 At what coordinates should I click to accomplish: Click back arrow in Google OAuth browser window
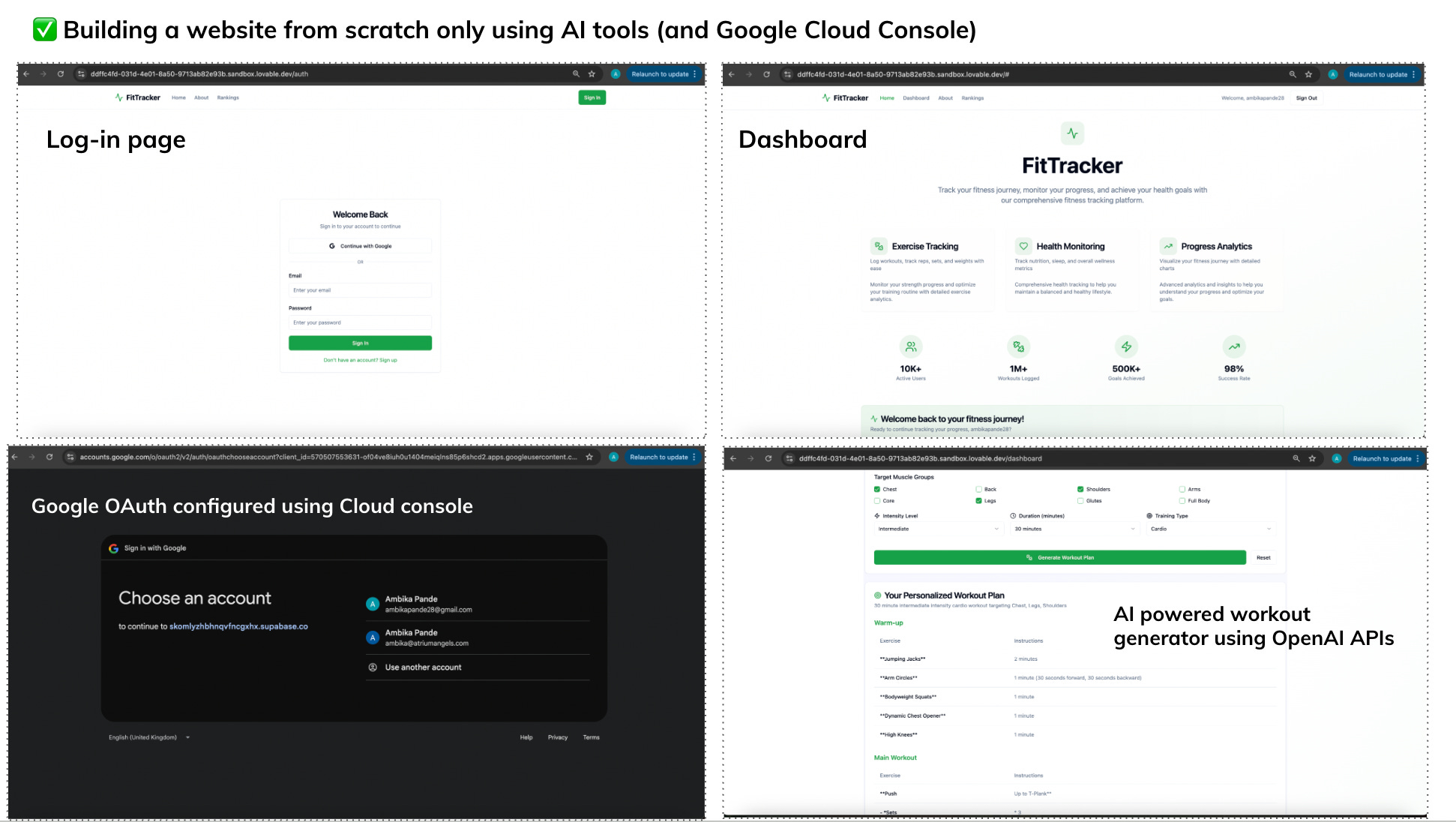coord(14,457)
